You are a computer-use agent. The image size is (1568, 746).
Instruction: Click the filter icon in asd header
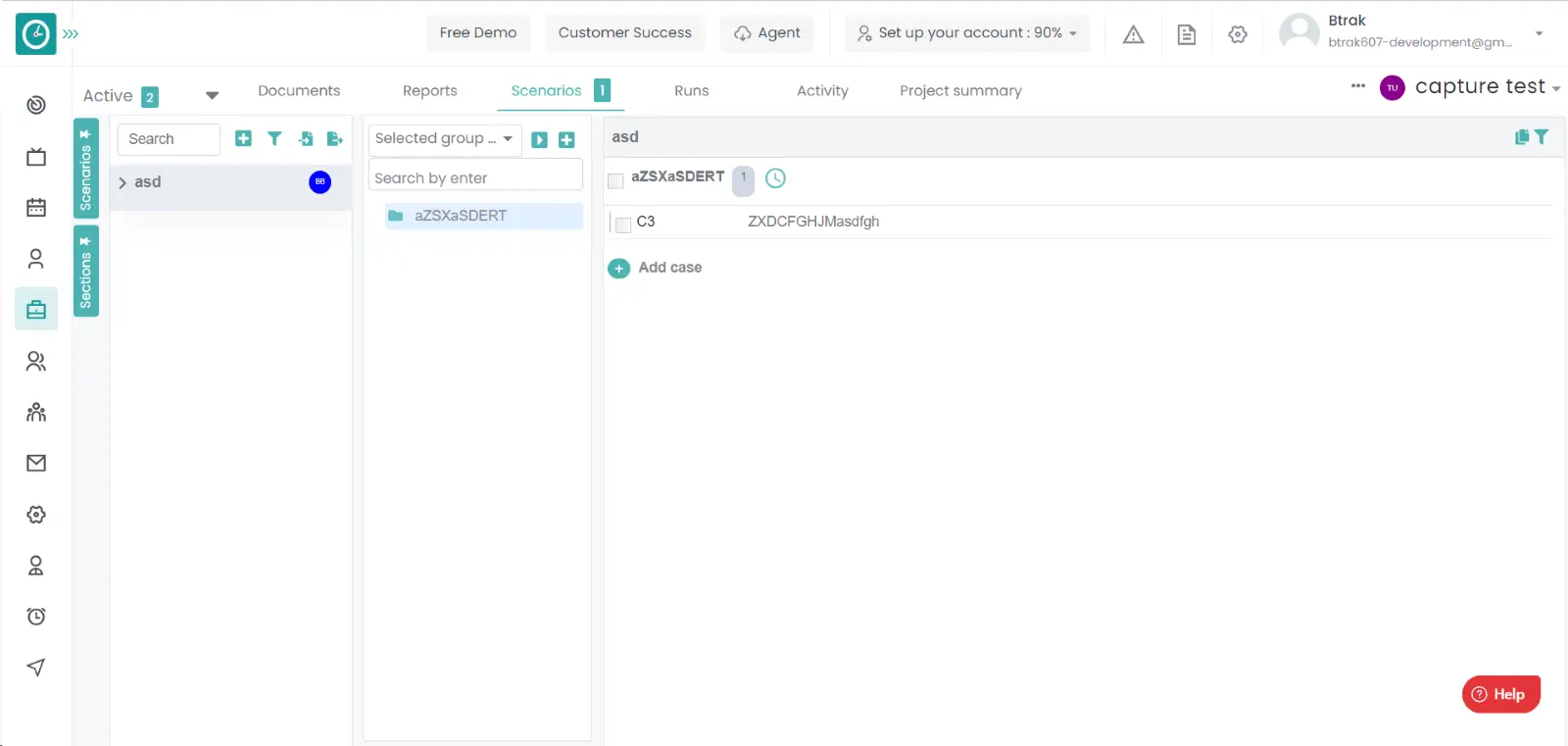tap(1542, 137)
